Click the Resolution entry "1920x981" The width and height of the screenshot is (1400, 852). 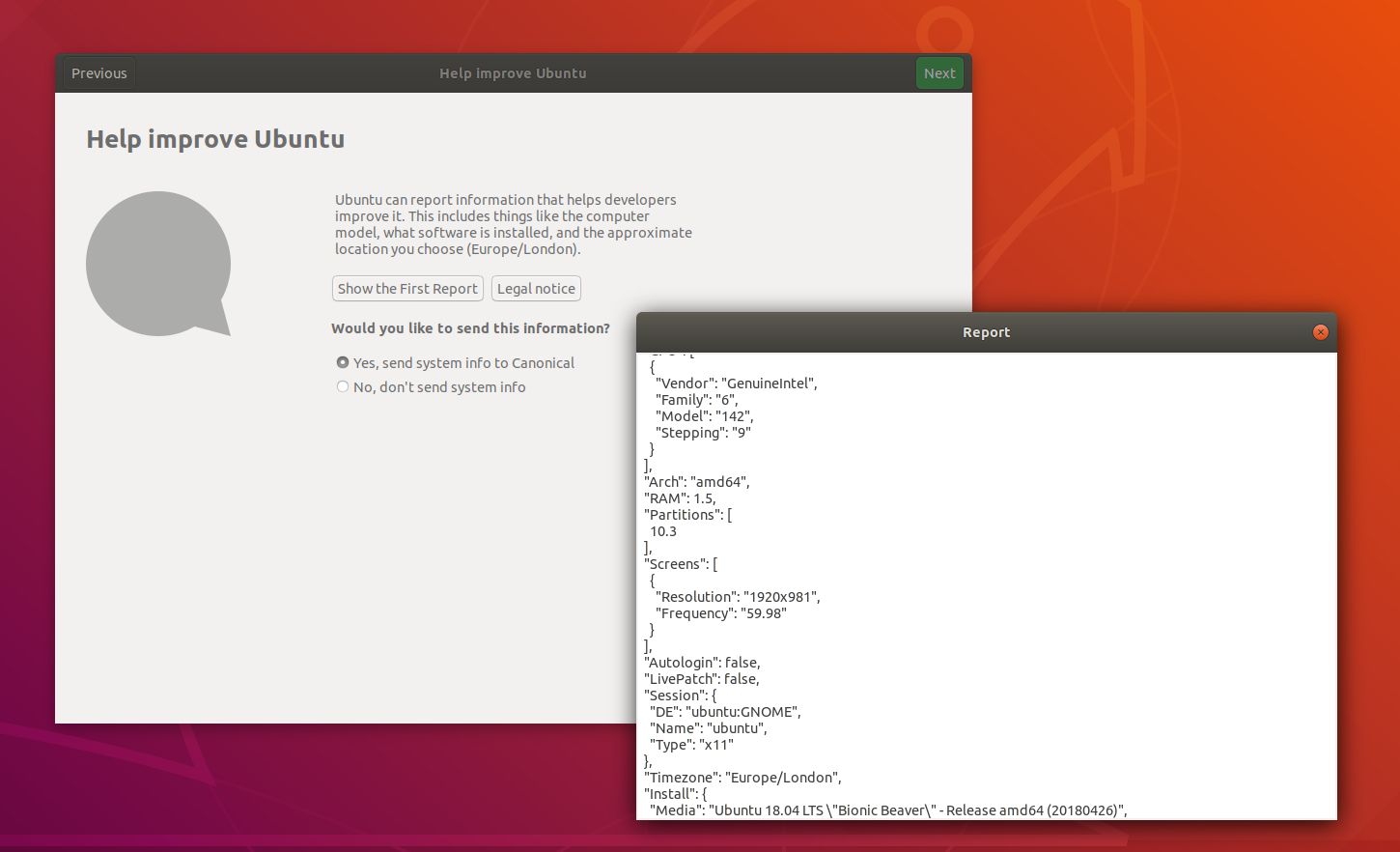click(x=738, y=596)
